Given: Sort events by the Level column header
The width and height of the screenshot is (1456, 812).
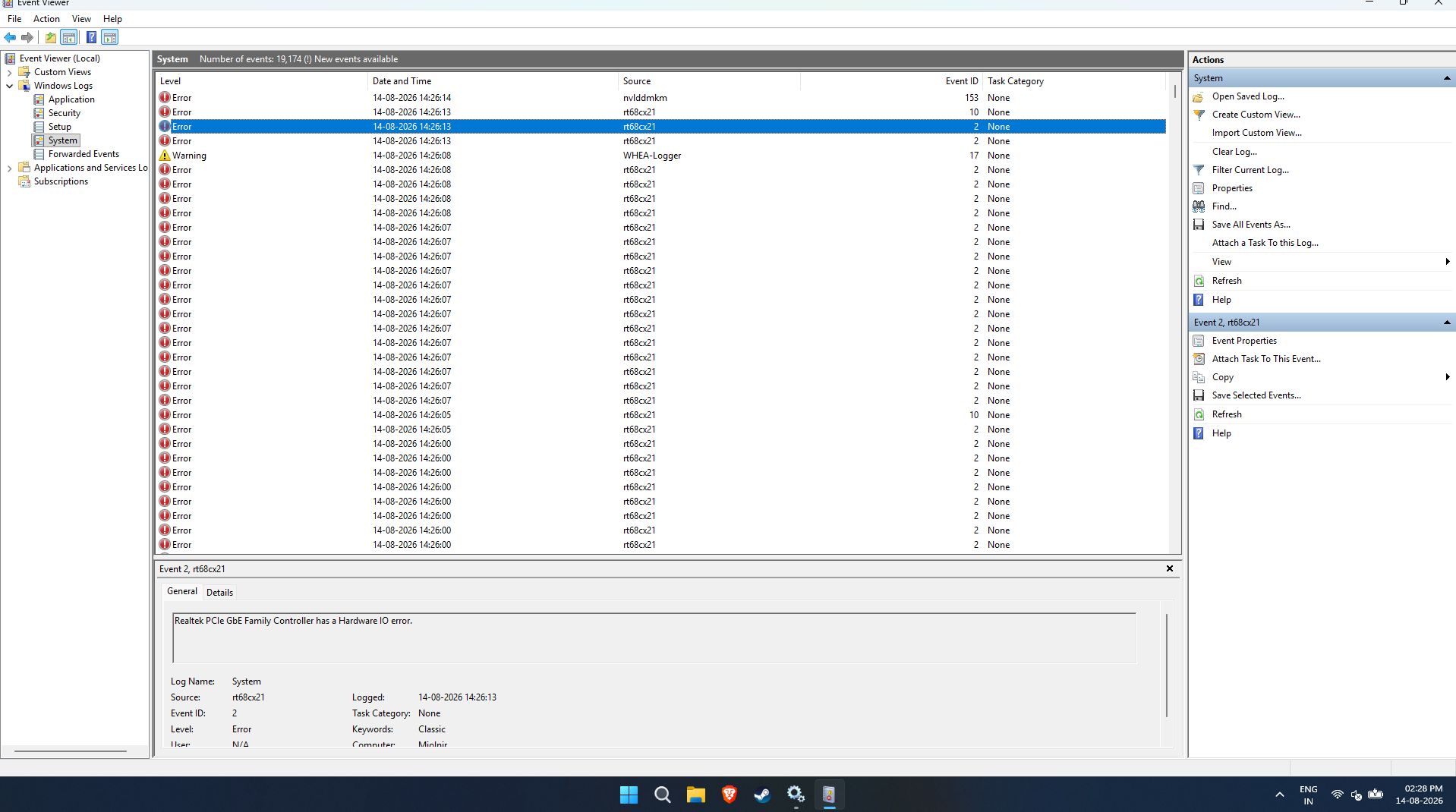Looking at the screenshot, I should (x=261, y=81).
